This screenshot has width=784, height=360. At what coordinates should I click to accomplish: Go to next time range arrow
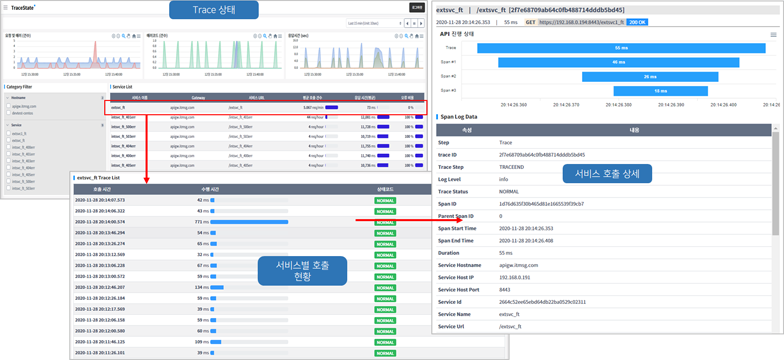click(421, 23)
